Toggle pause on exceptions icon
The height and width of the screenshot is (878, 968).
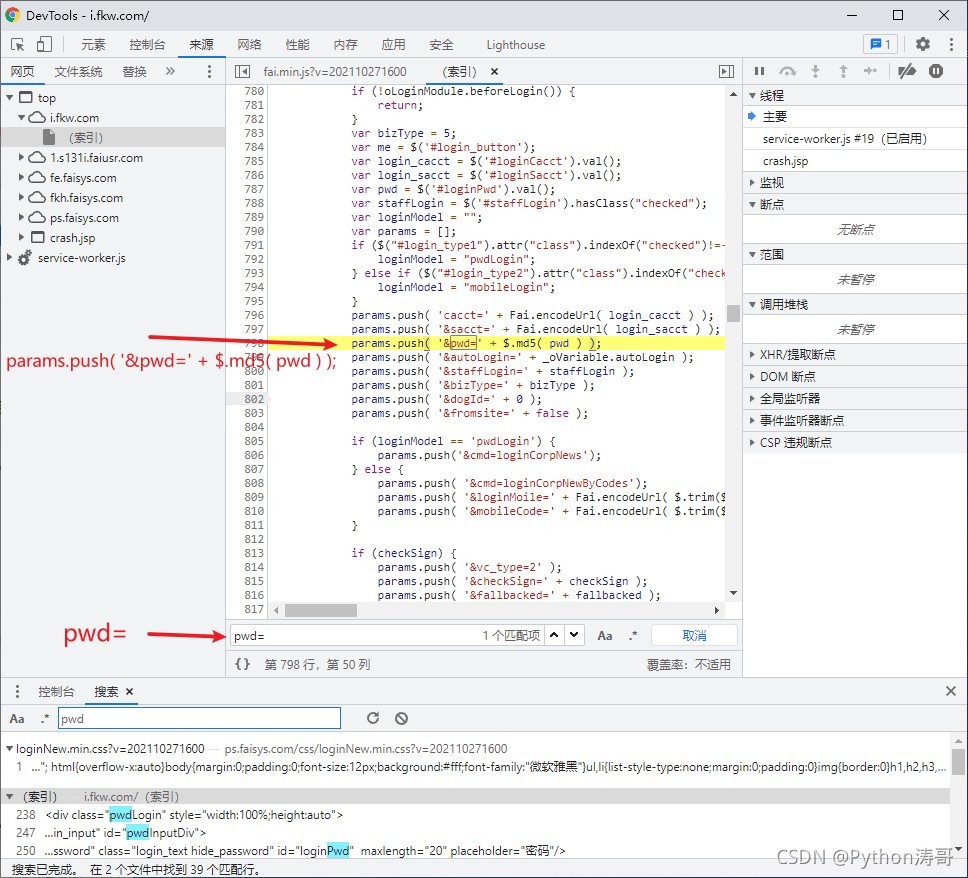936,72
